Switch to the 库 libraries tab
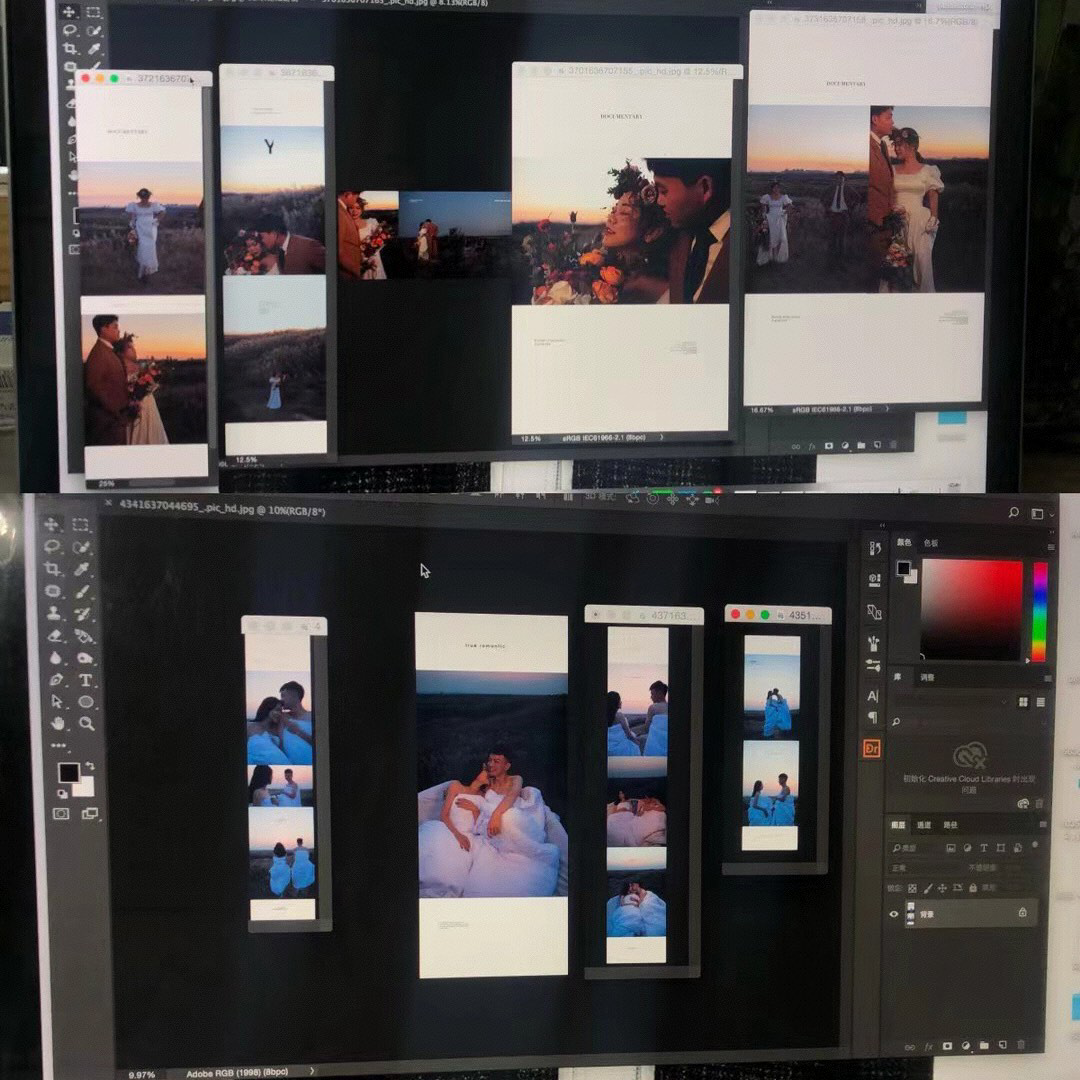1080x1080 pixels. (x=897, y=677)
